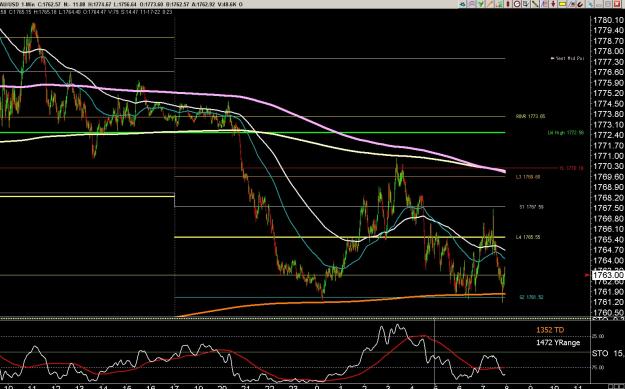Click the blue vertical lines toolbar icon
Screen dimensions: 625x389
[544, 4]
